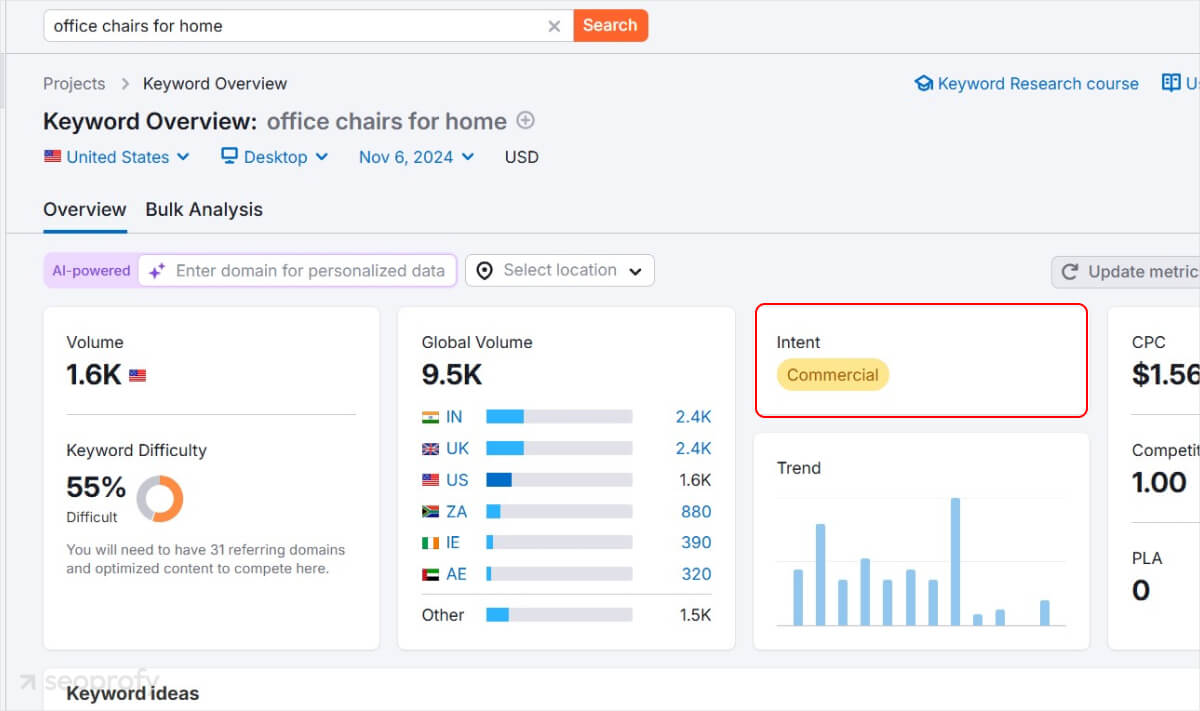Click the tallest bar in Trend chart
The image size is (1200, 711).
955,562
